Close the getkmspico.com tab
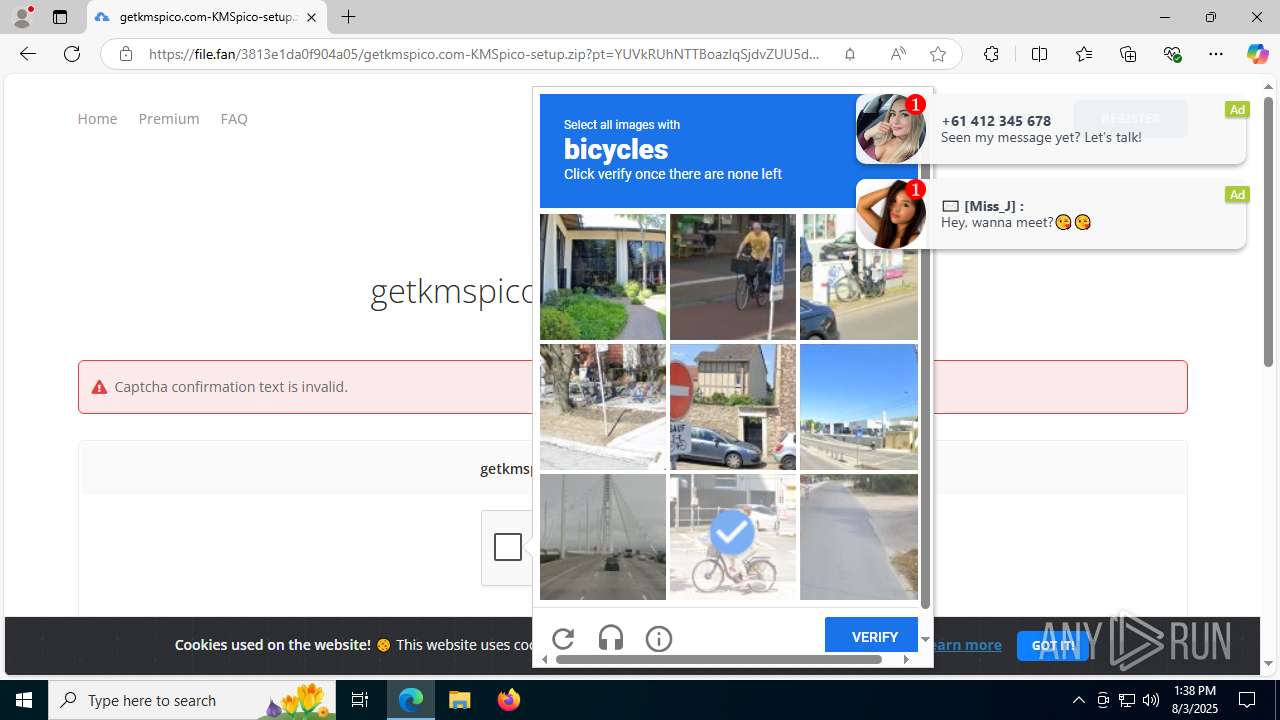This screenshot has width=1280, height=720. point(311,17)
